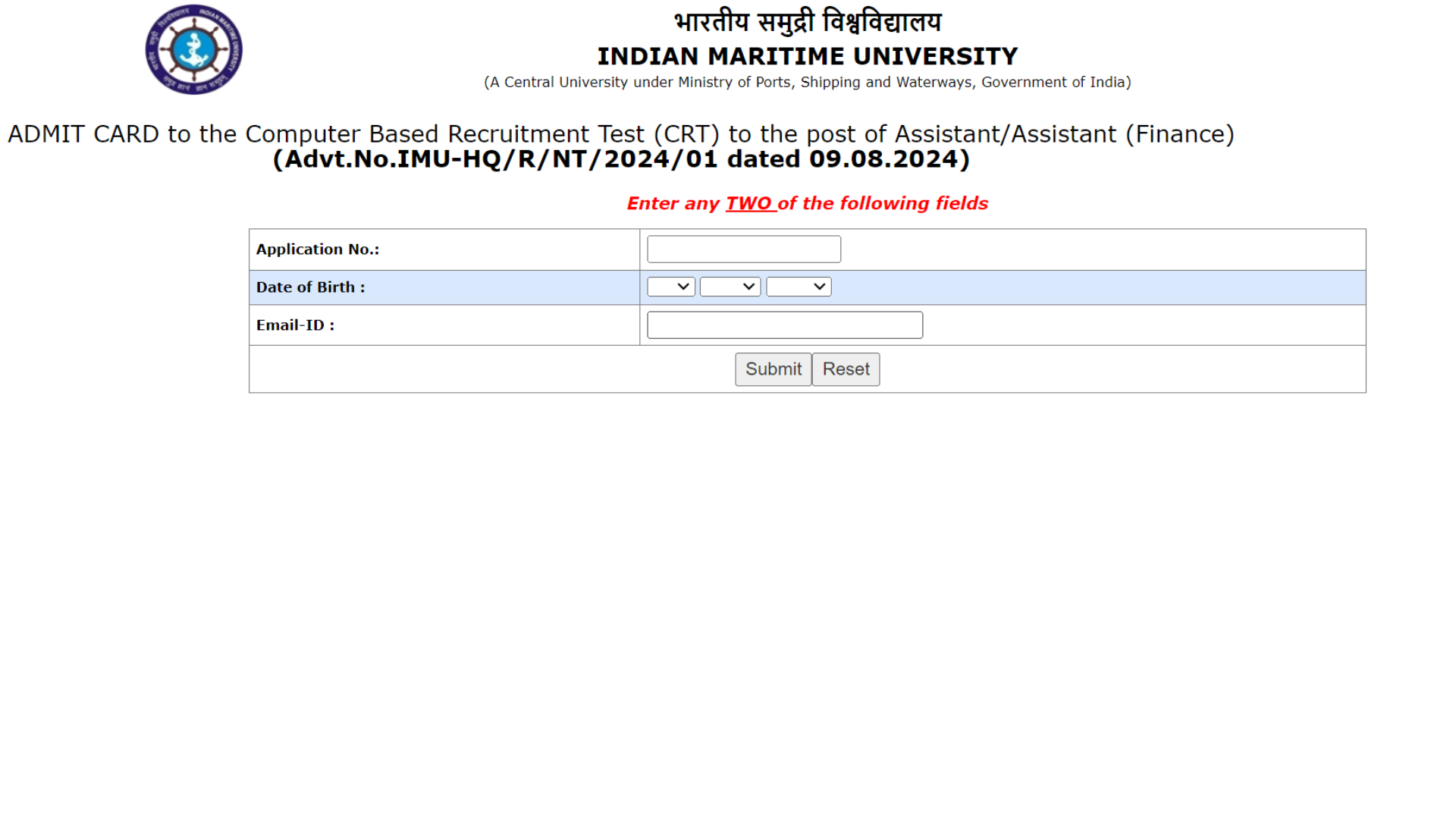This screenshot has width=1456, height=819.
Task: Open the Date of Birth month dropdown
Action: [730, 287]
